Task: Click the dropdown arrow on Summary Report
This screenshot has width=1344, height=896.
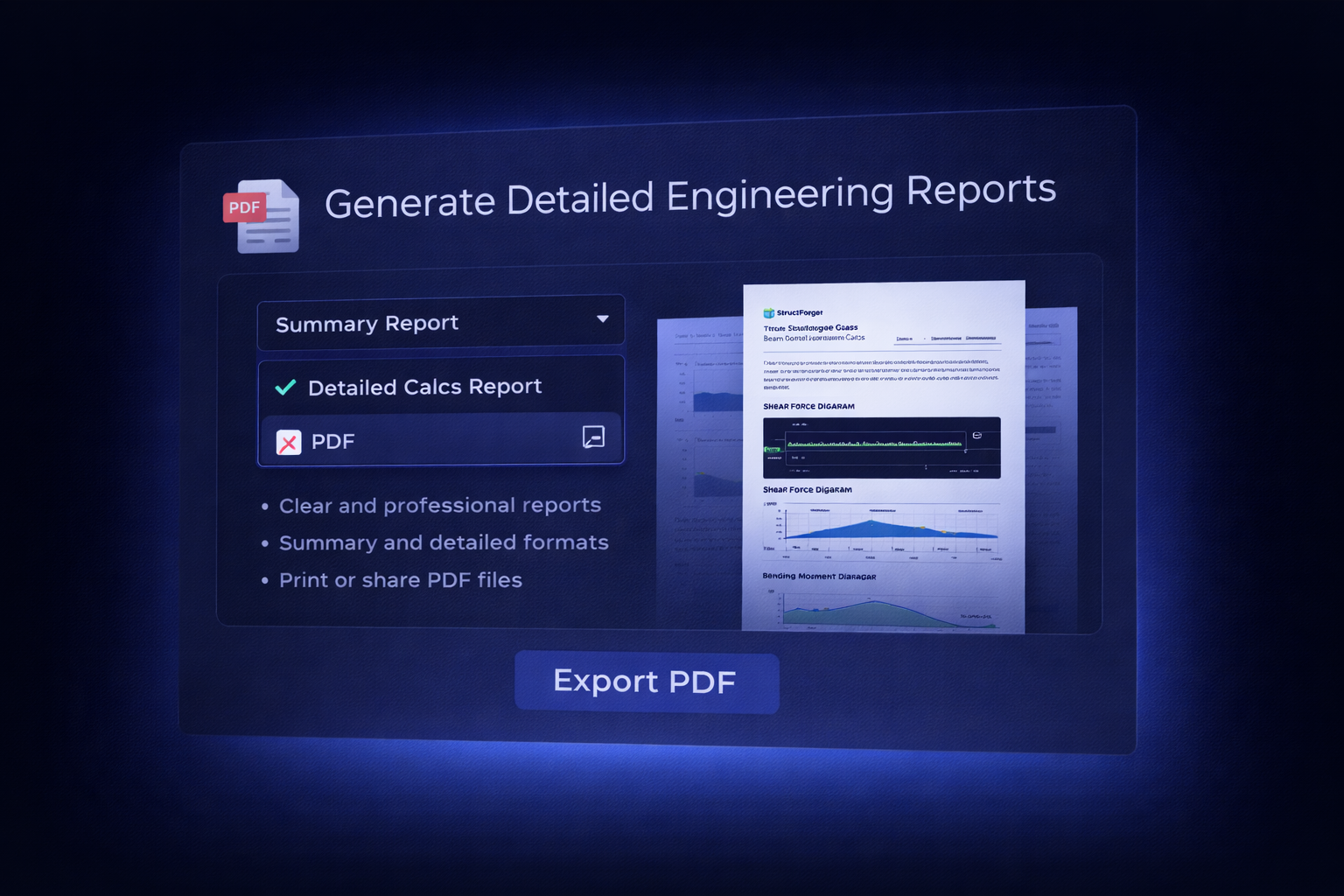Action: tap(602, 319)
